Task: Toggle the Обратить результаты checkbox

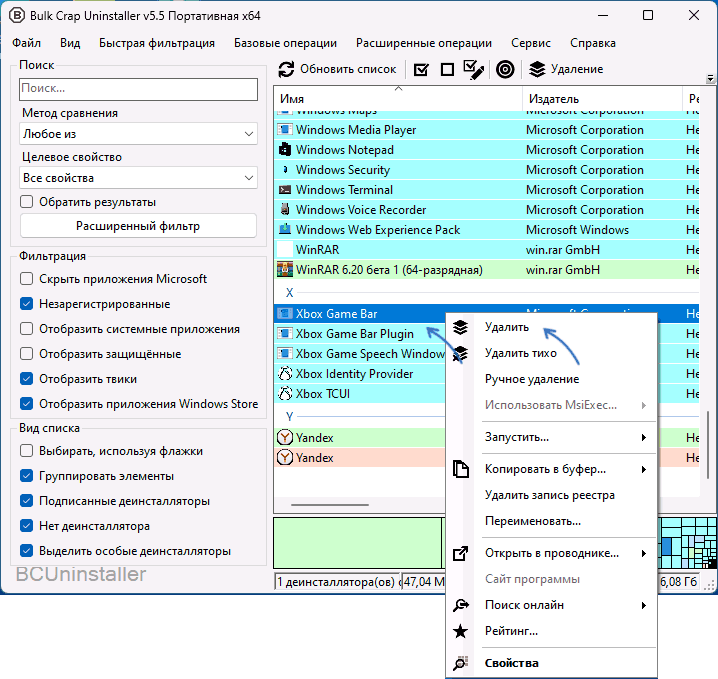Action: 27,201
